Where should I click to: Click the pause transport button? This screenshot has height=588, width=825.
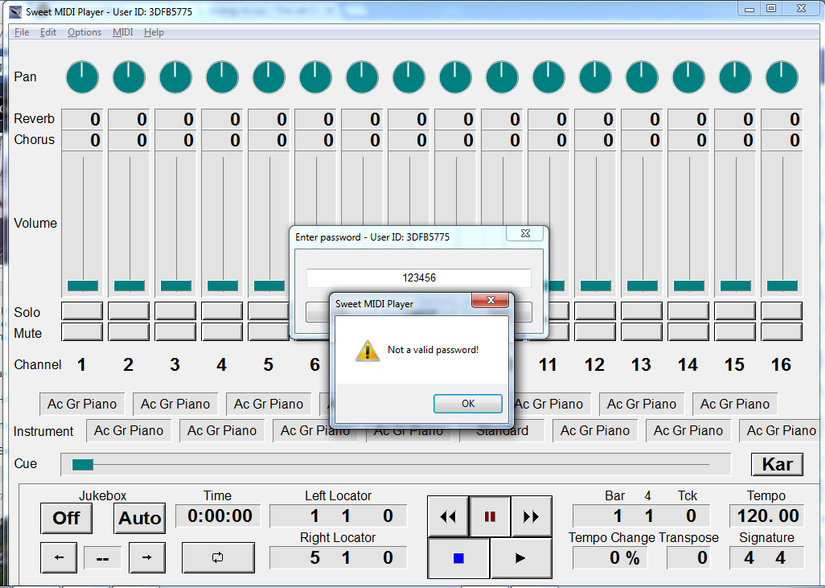[x=490, y=516]
